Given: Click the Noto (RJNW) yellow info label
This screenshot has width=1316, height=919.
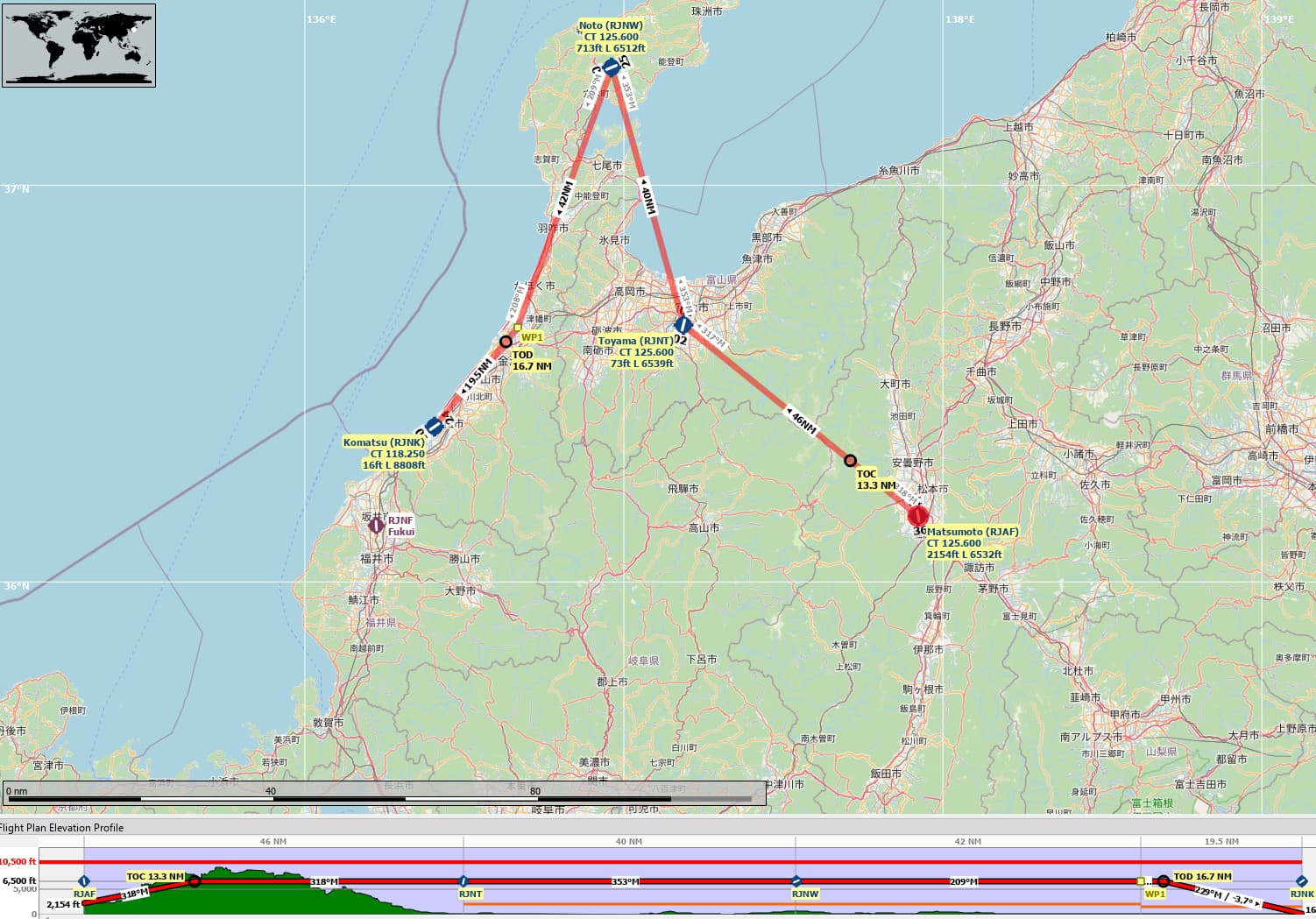Looking at the screenshot, I should [611, 37].
